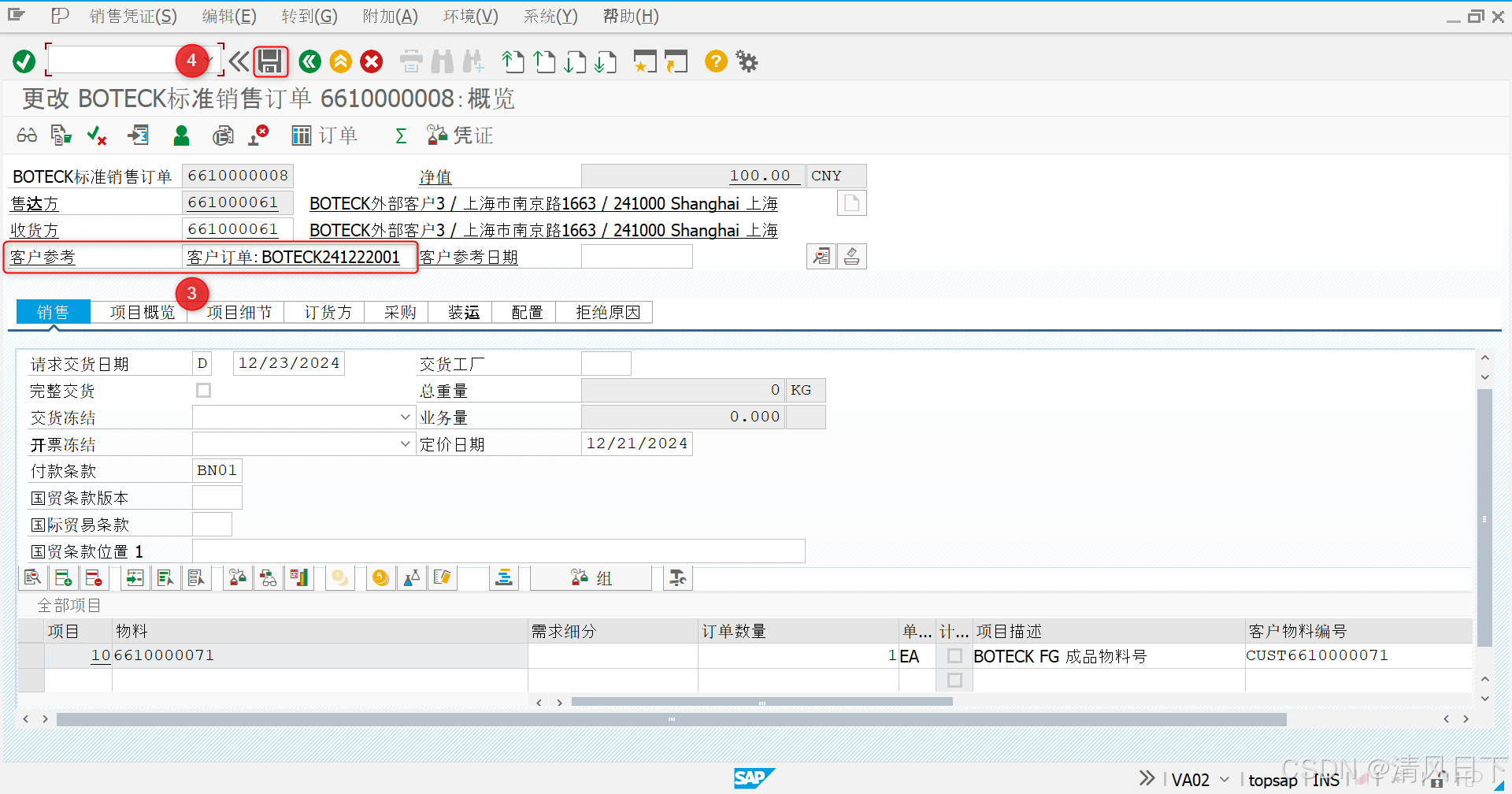
Task: Click the 净值 label link
Action: [435, 177]
